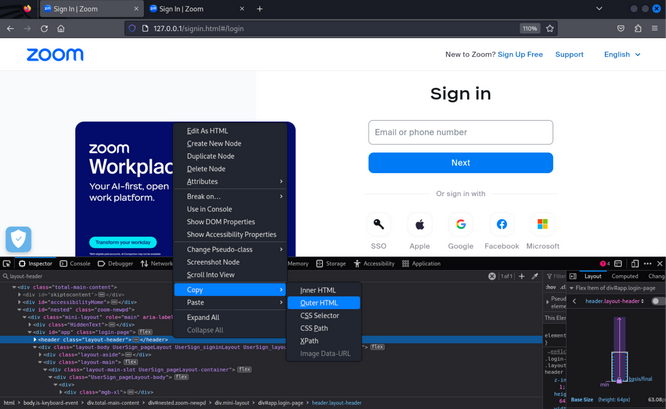
Task: Toggle the :hov pseudo-class panel button
Action: coord(551,287)
